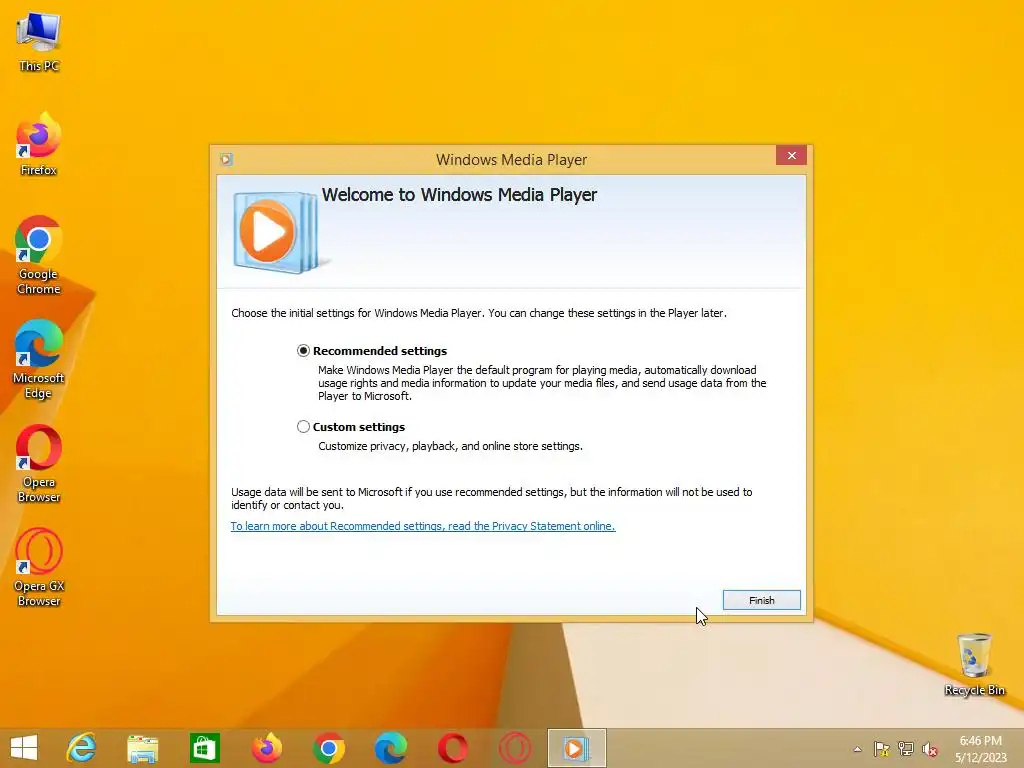The image size is (1024, 768).
Task: Open This PC desktop icon
Action: 39,40
